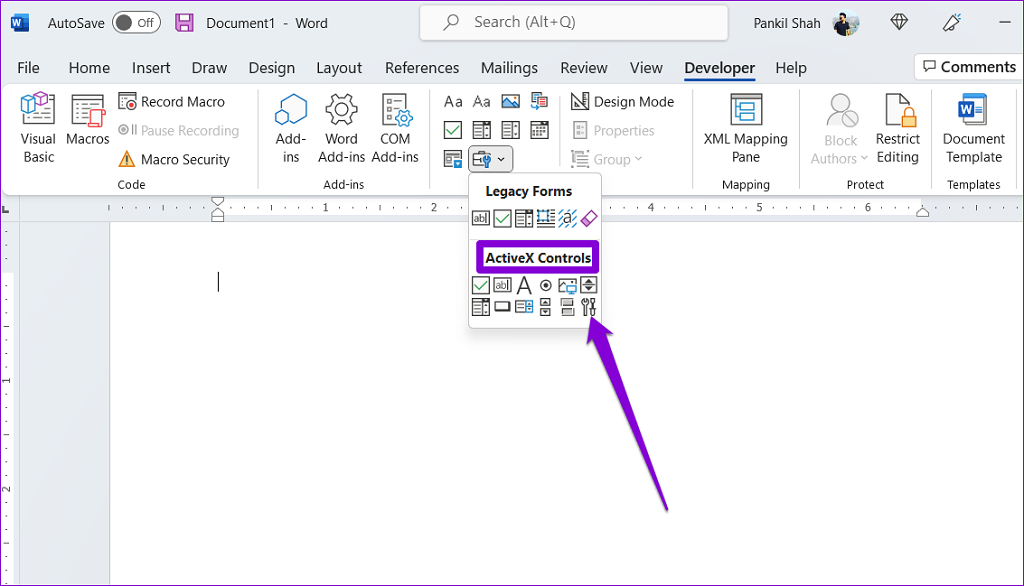Collapse the Legacy Tools dropdown

[490, 158]
